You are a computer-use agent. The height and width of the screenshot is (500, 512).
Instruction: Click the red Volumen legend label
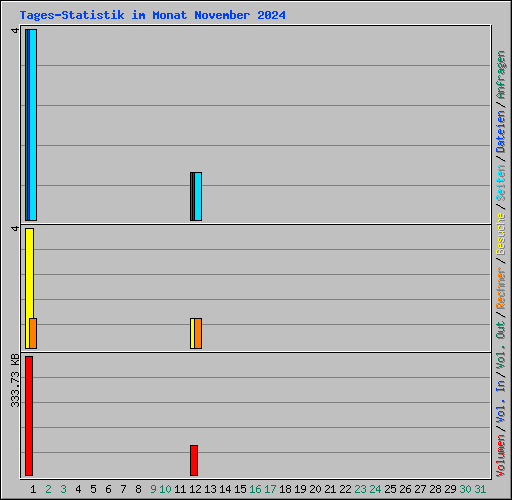pos(500,456)
